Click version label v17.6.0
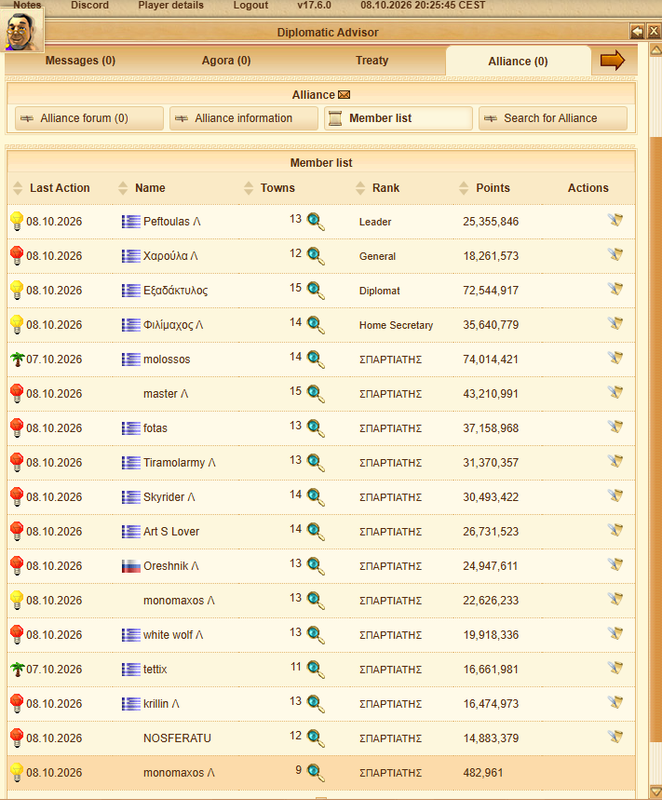This screenshot has height=800, width=662. (314, 5)
